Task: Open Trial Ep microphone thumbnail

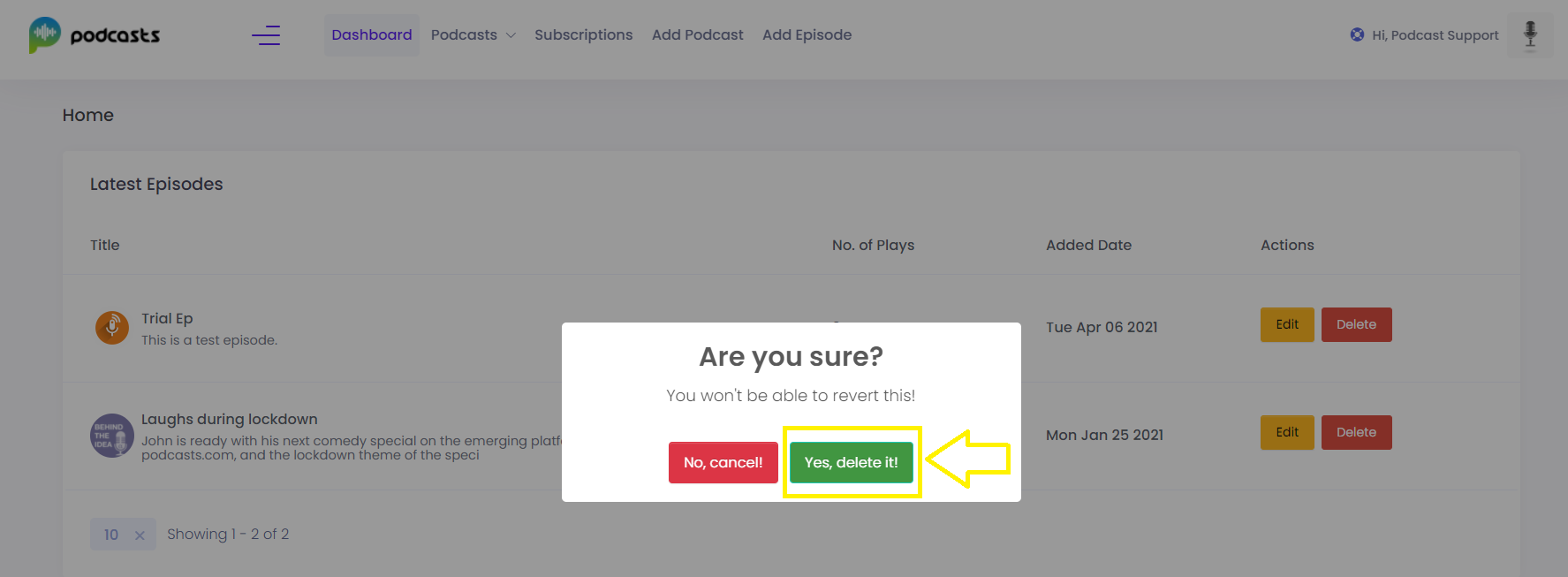Action: (x=112, y=328)
